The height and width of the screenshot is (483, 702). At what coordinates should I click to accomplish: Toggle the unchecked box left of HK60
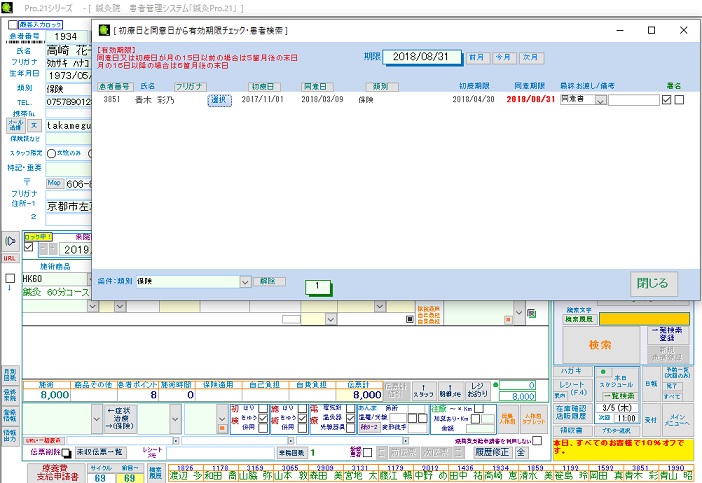click(10, 278)
